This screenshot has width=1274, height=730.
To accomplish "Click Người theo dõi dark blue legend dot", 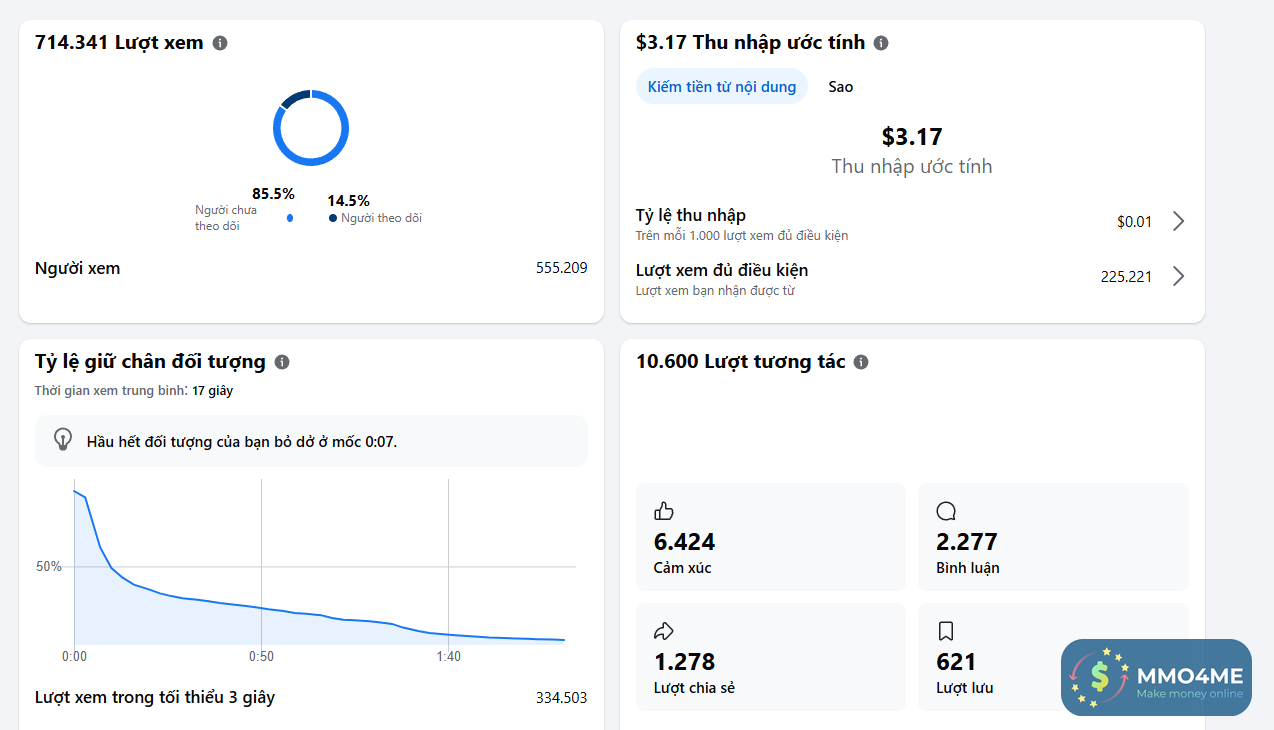I will pos(333,218).
